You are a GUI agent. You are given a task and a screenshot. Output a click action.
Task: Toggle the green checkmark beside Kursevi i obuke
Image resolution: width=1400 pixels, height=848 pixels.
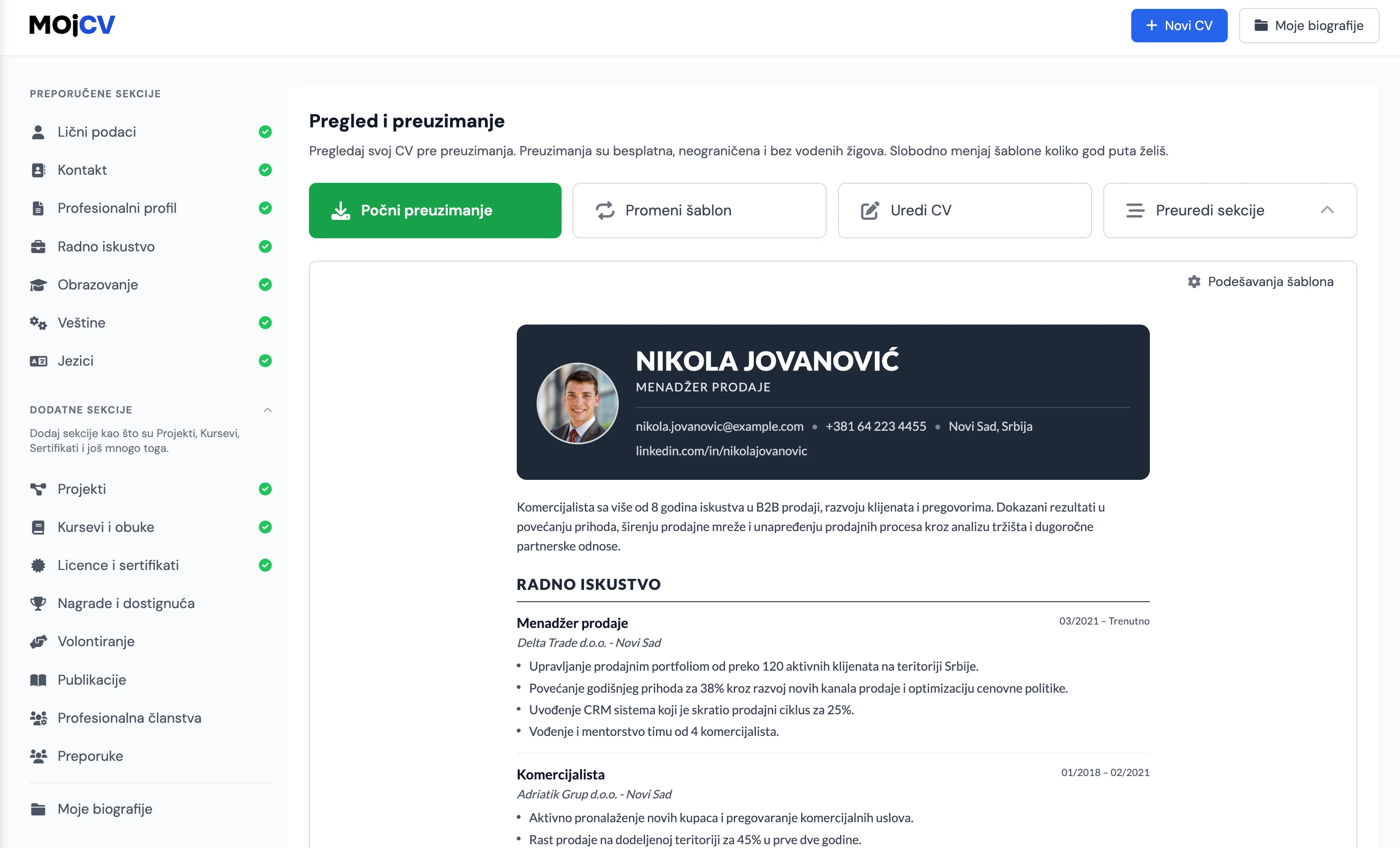[265, 527]
